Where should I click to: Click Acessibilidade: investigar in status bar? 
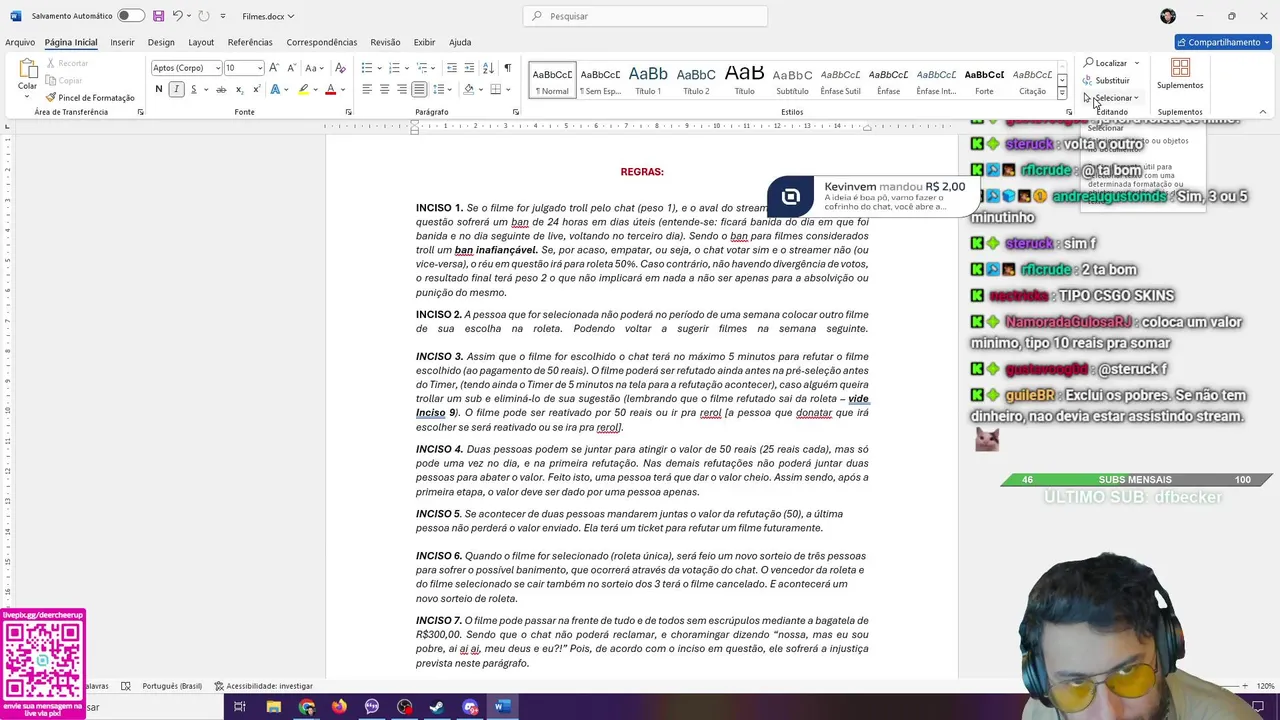pyautogui.click(x=263, y=686)
